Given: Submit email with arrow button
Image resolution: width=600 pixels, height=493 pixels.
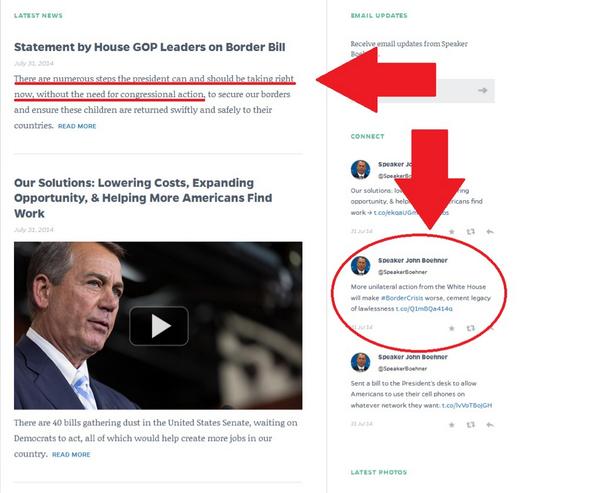Looking at the screenshot, I should [x=483, y=90].
